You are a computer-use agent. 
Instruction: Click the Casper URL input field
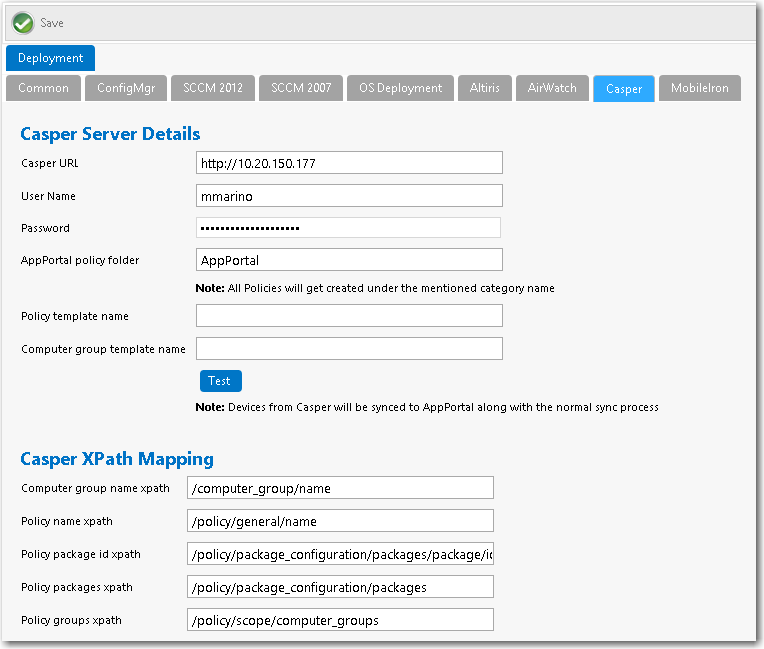[x=349, y=163]
